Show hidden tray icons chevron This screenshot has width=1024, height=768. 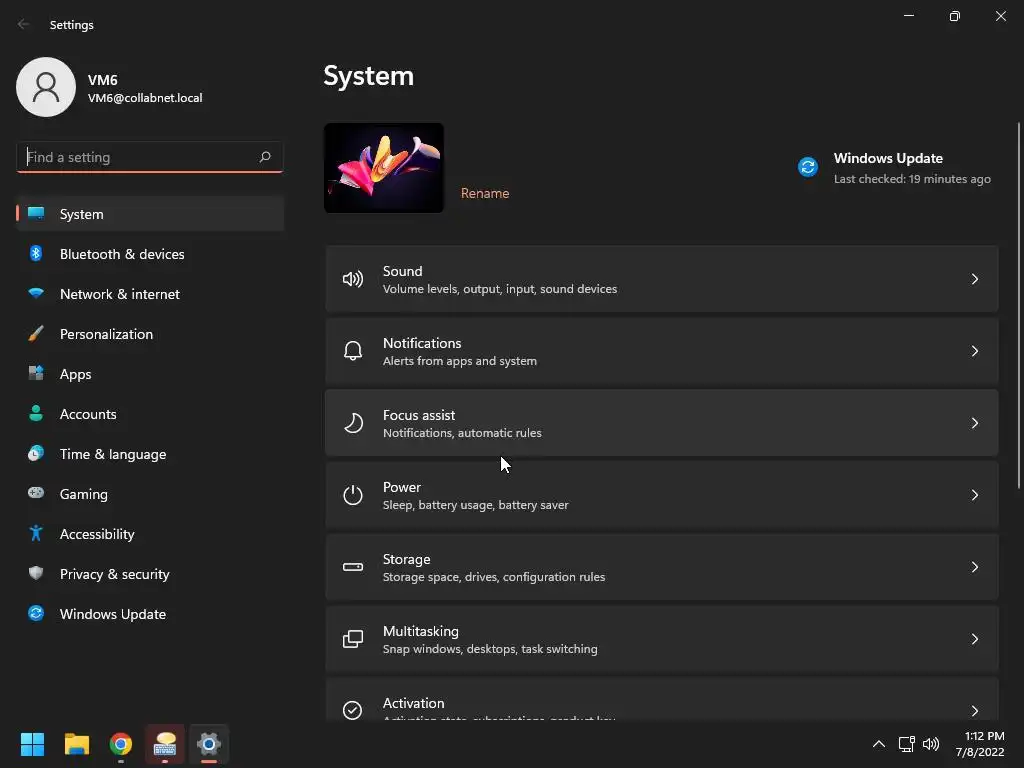click(x=879, y=744)
